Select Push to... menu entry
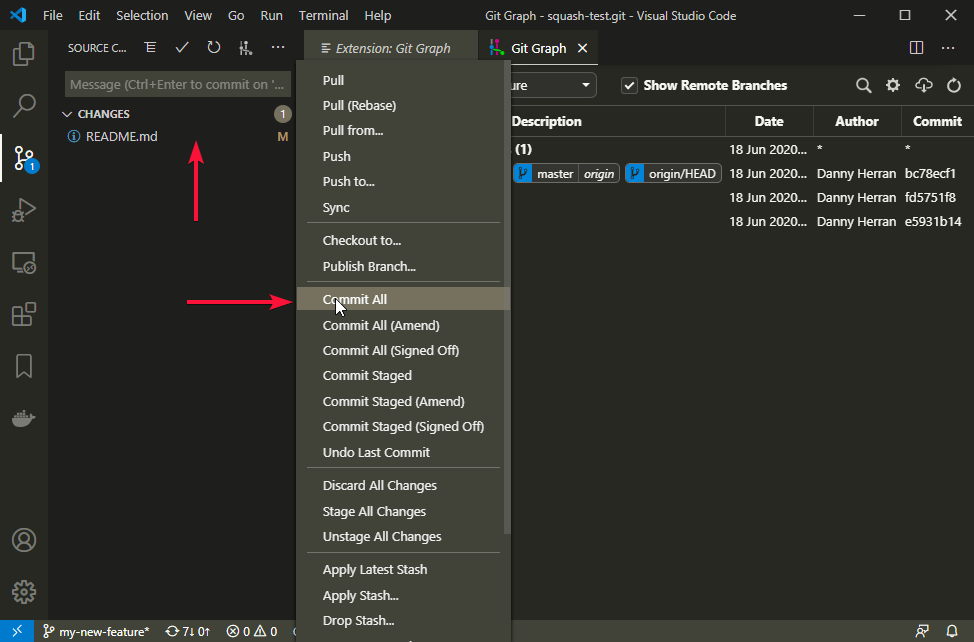Image resolution: width=974 pixels, height=642 pixels. pos(403,182)
